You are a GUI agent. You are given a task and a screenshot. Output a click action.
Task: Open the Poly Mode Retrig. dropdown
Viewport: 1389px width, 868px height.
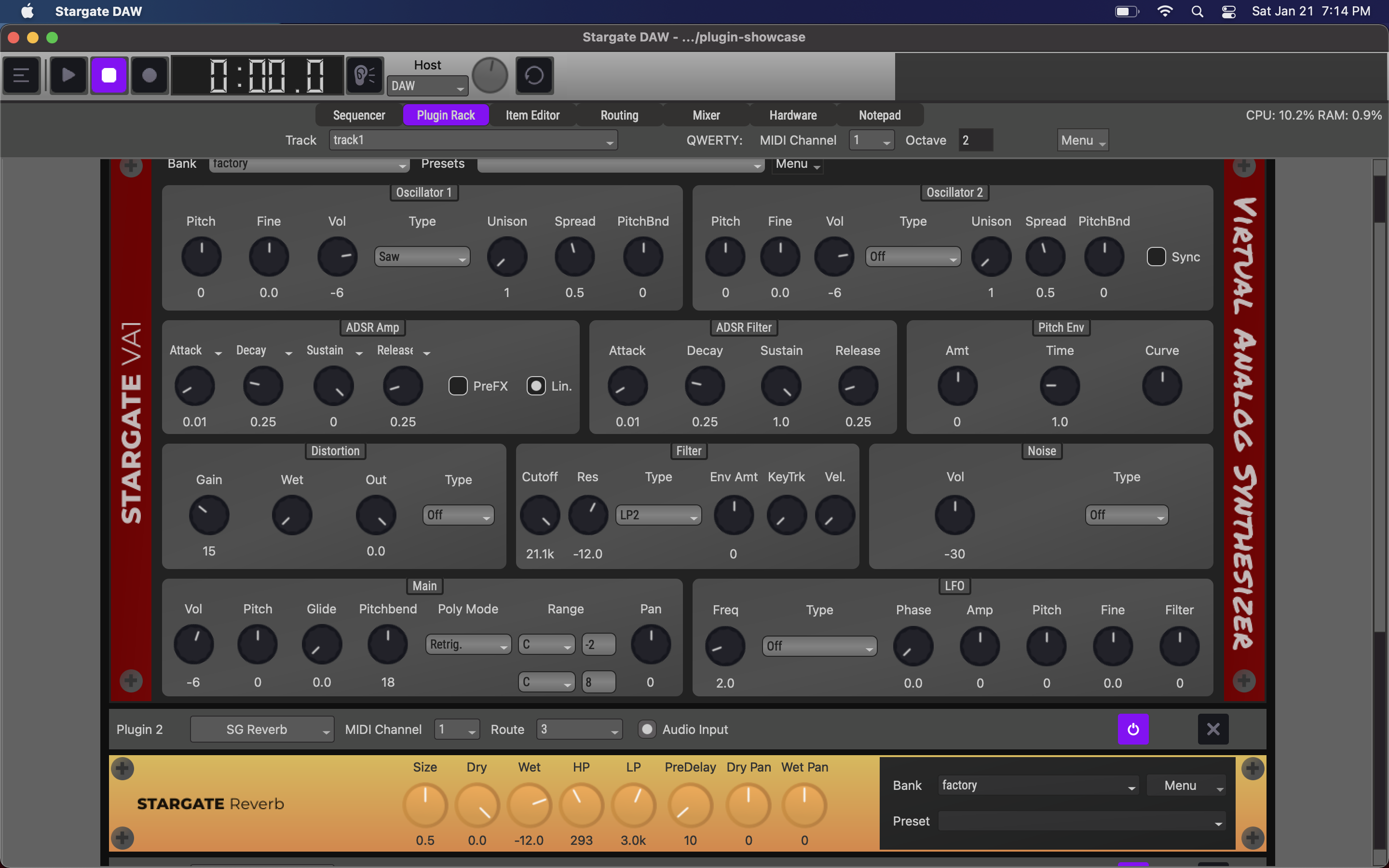[468, 644]
